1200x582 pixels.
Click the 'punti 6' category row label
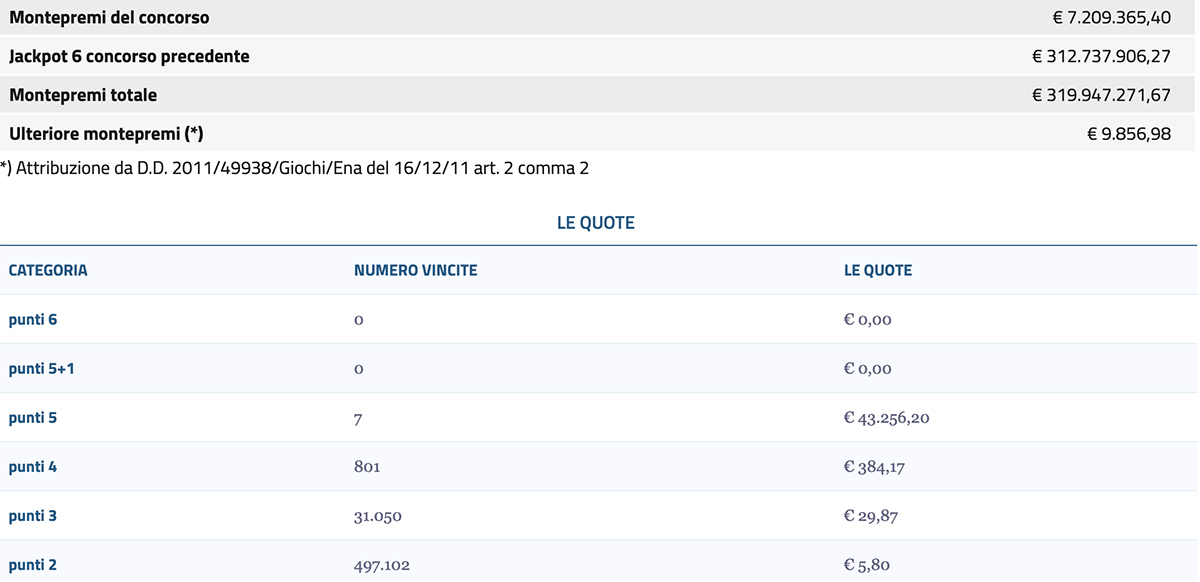coord(33,320)
